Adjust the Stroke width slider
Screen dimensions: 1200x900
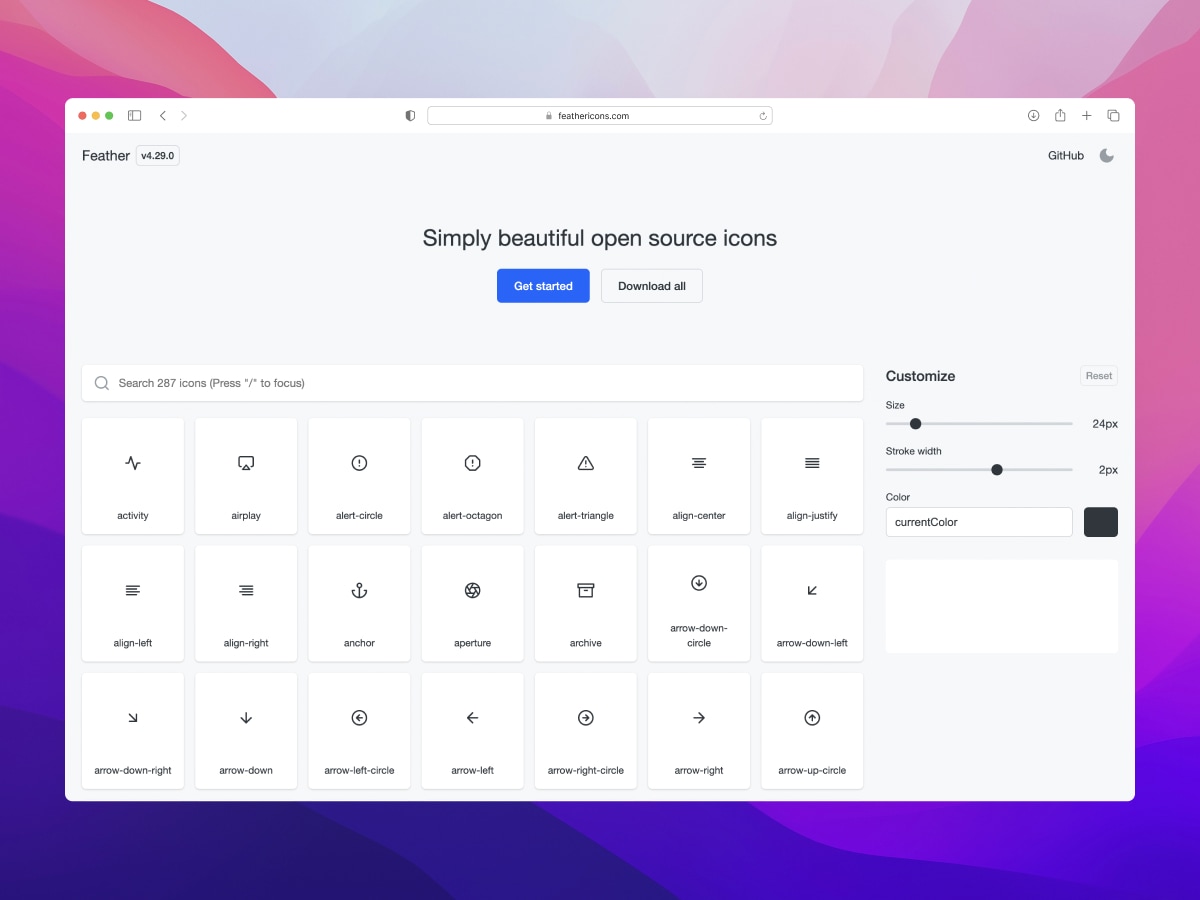point(996,469)
